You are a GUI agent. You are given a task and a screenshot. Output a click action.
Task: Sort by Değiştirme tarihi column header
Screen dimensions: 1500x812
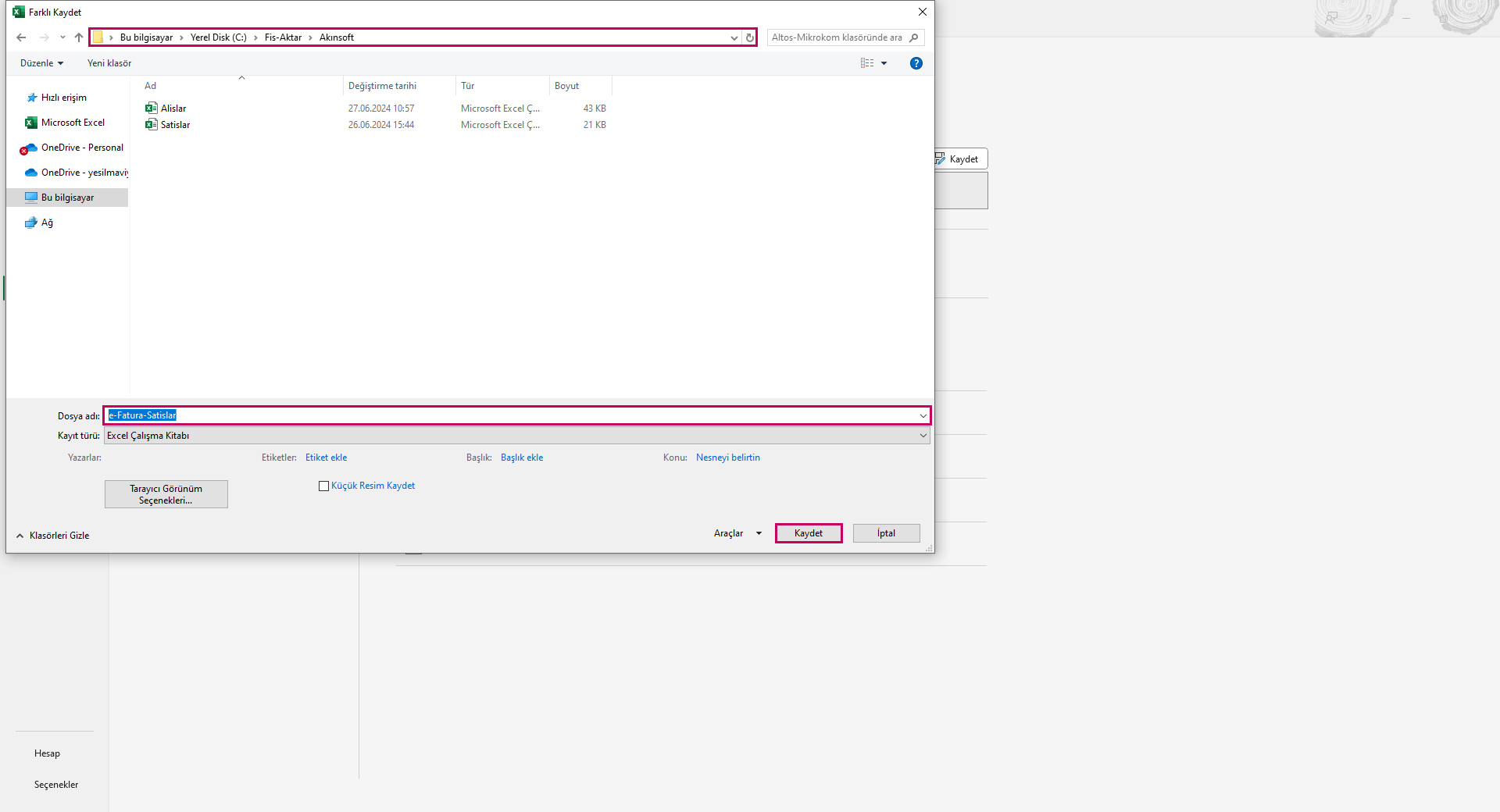tap(382, 86)
